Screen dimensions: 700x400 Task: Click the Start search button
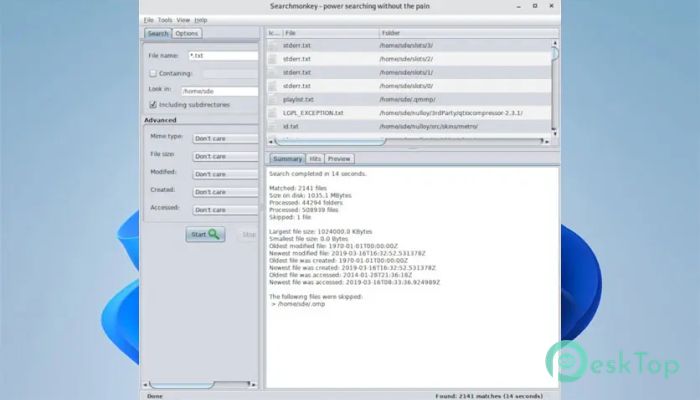click(x=205, y=234)
